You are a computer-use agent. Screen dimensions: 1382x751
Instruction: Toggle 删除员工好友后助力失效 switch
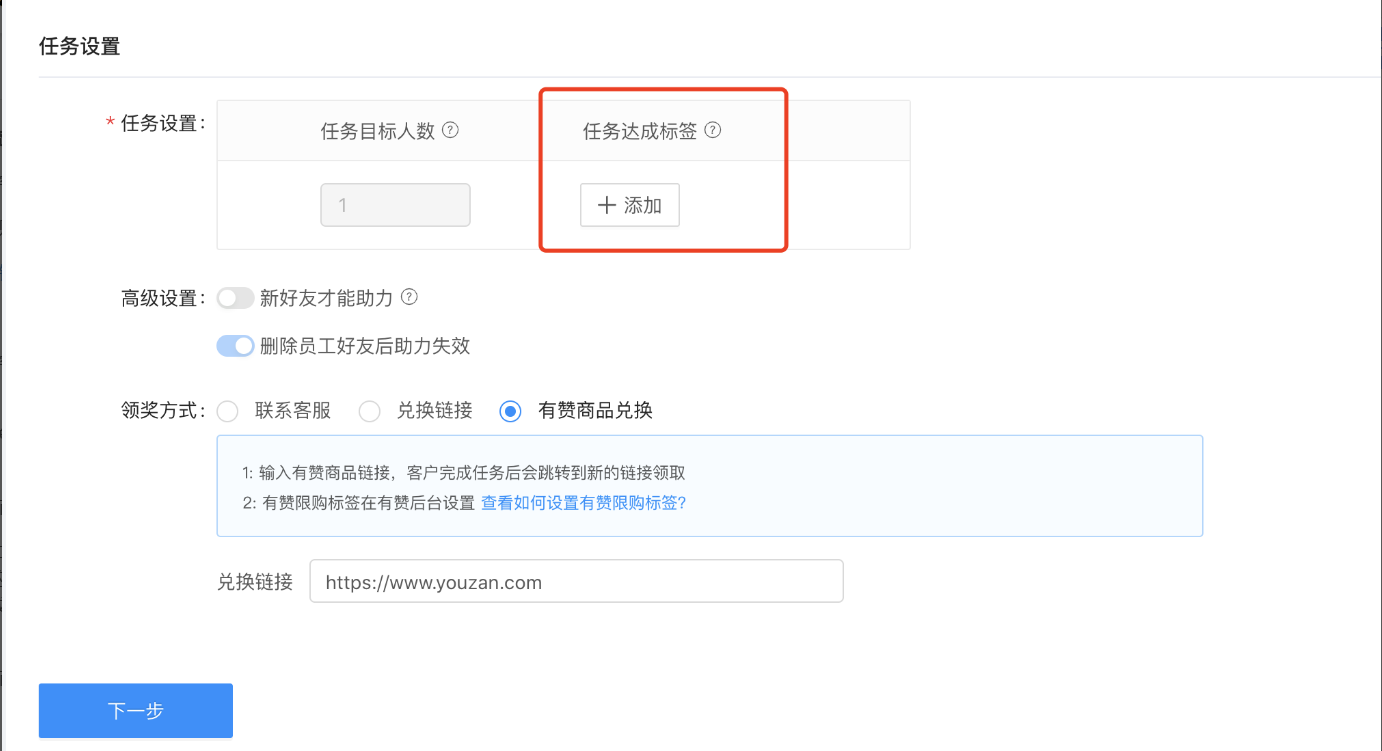click(236, 346)
